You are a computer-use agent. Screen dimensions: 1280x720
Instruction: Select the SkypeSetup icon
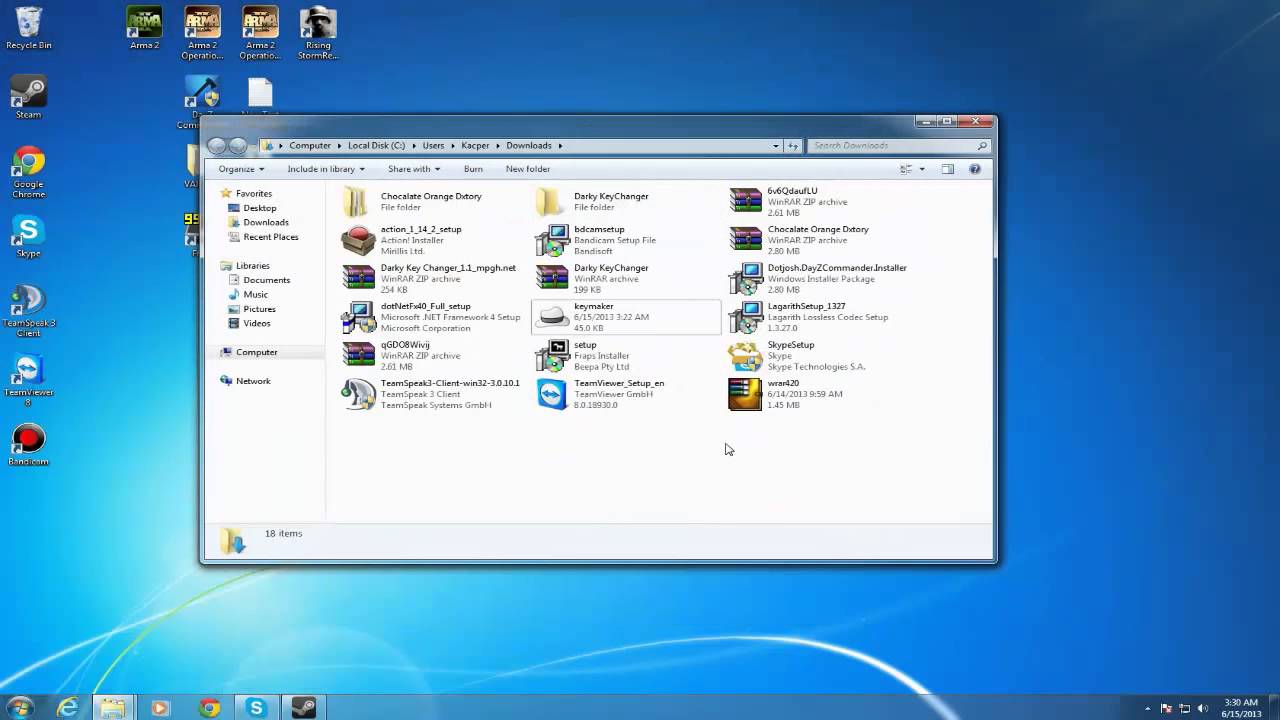pos(745,355)
